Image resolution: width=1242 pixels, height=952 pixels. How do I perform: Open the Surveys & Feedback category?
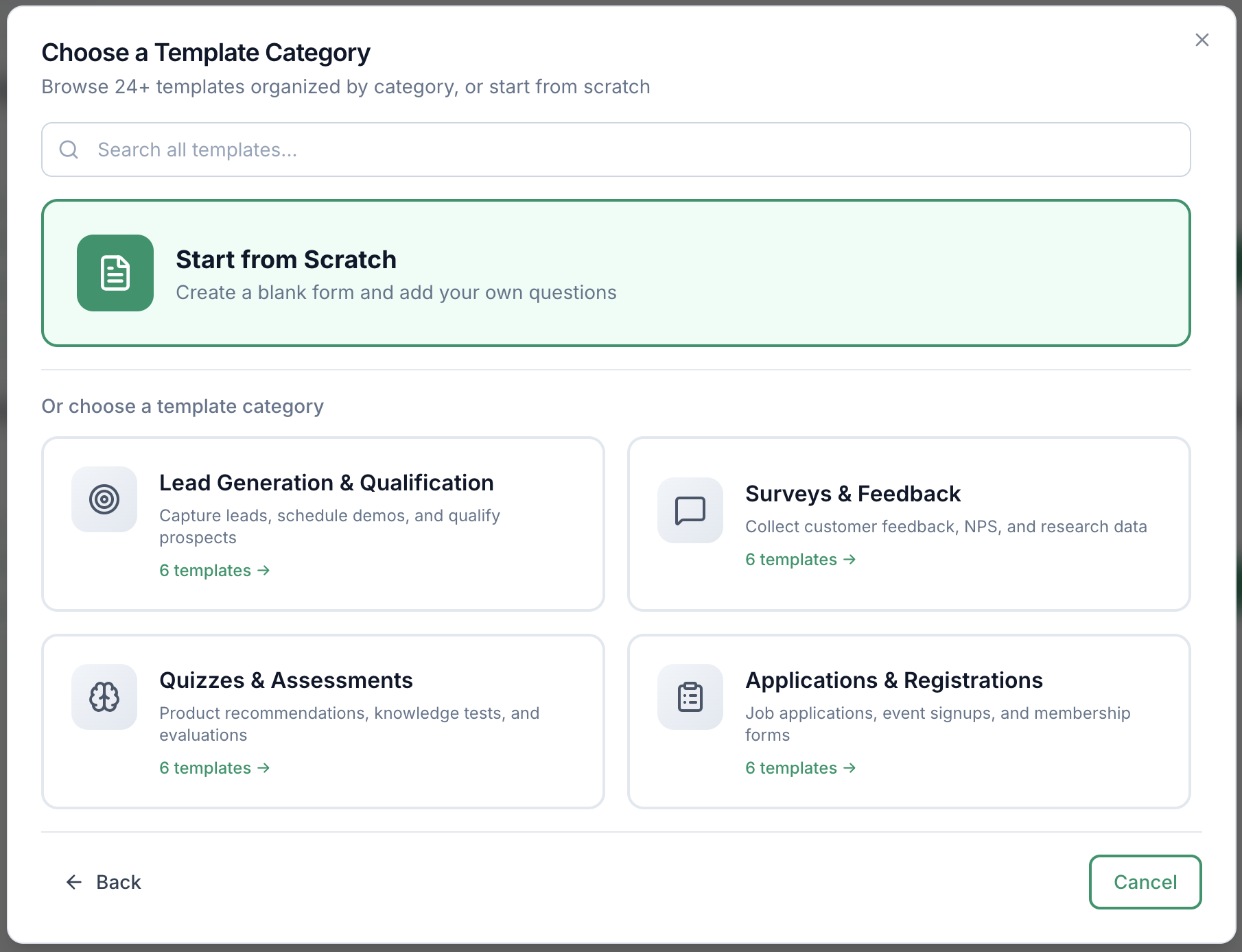pyautogui.click(x=909, y=524)
